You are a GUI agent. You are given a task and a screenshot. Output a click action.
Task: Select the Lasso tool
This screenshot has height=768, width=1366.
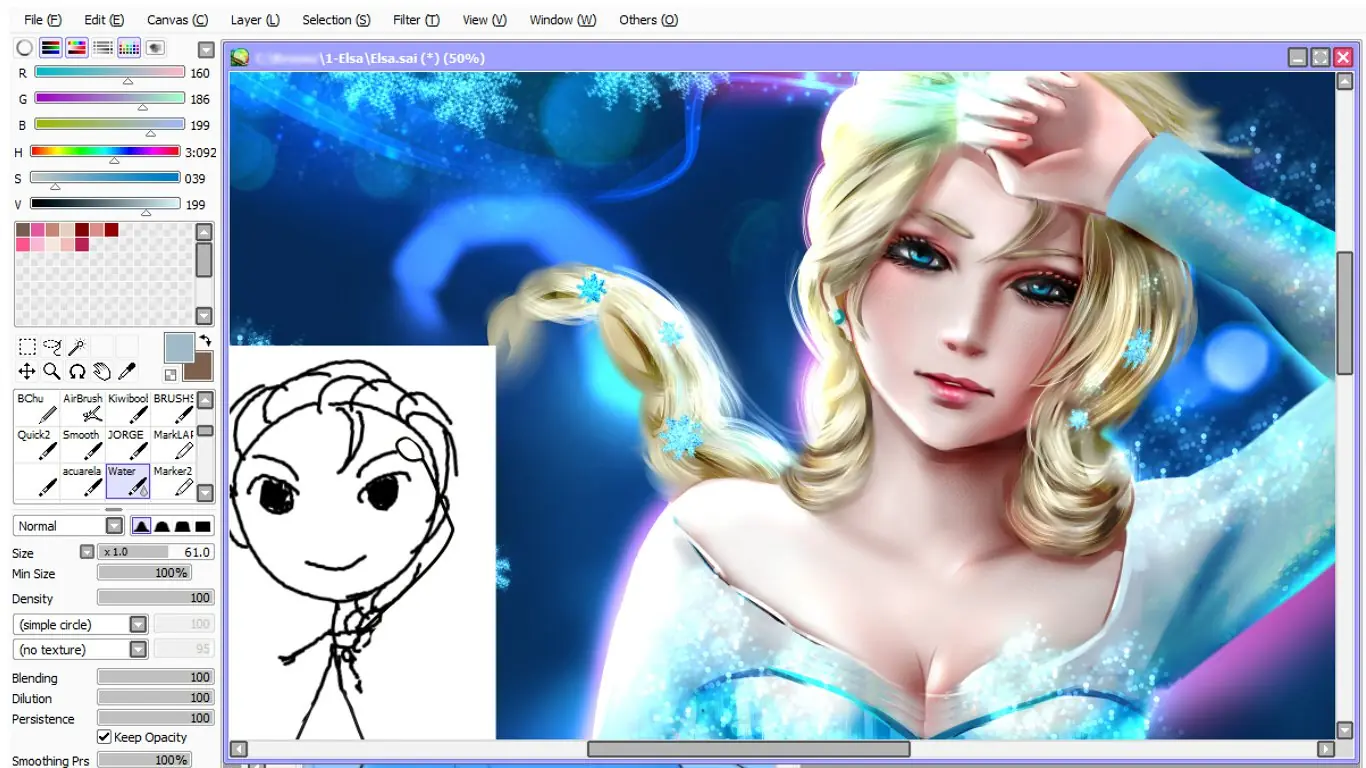click(x=52, y=347)
